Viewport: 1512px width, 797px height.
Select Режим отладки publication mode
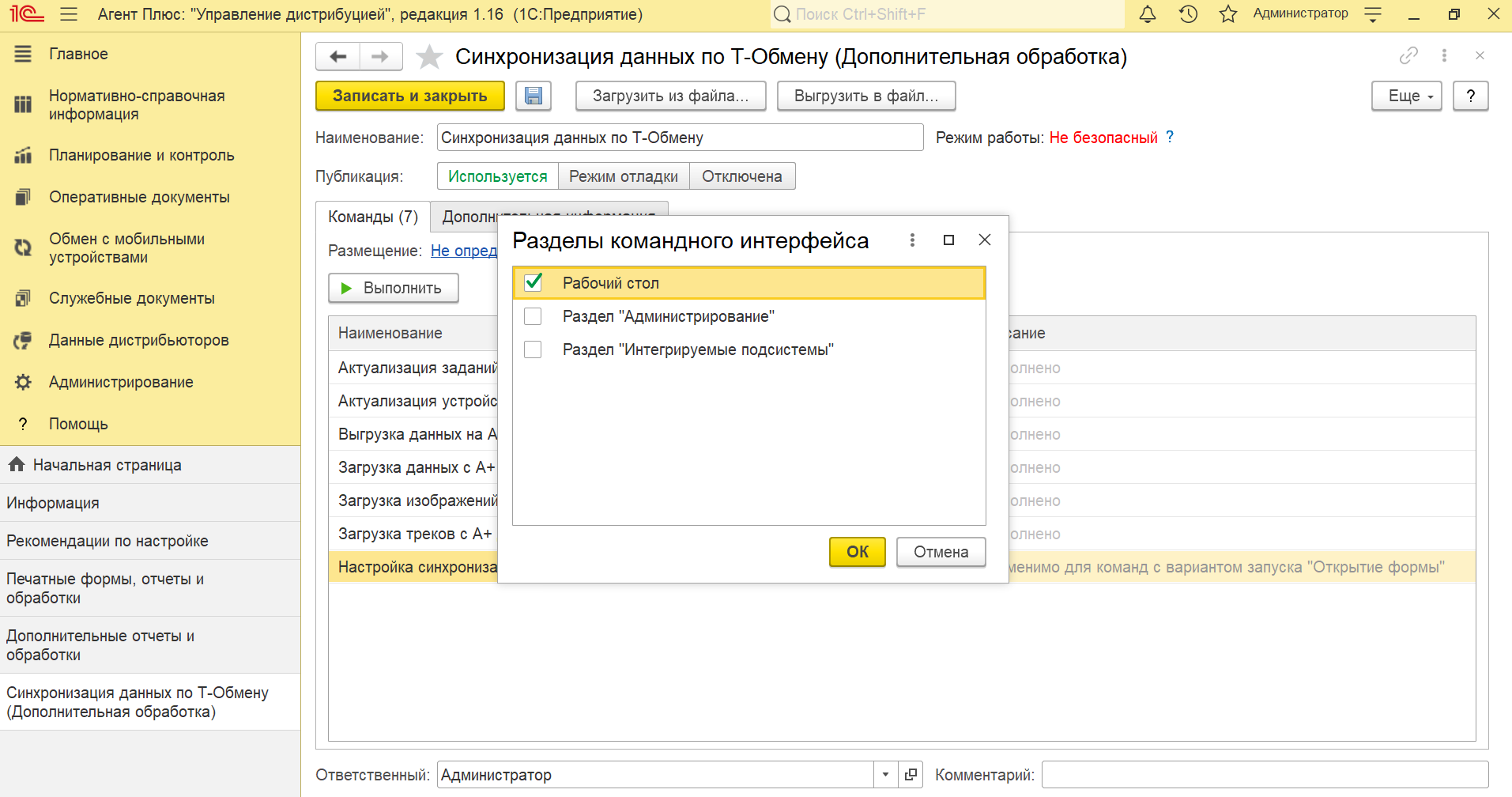[x=624, y=176]
